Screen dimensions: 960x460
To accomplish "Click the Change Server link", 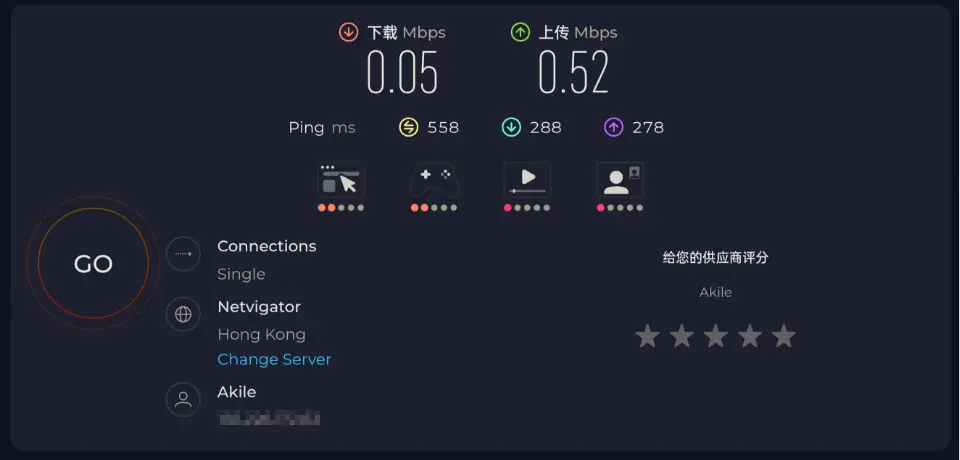I will coord(274,359).
